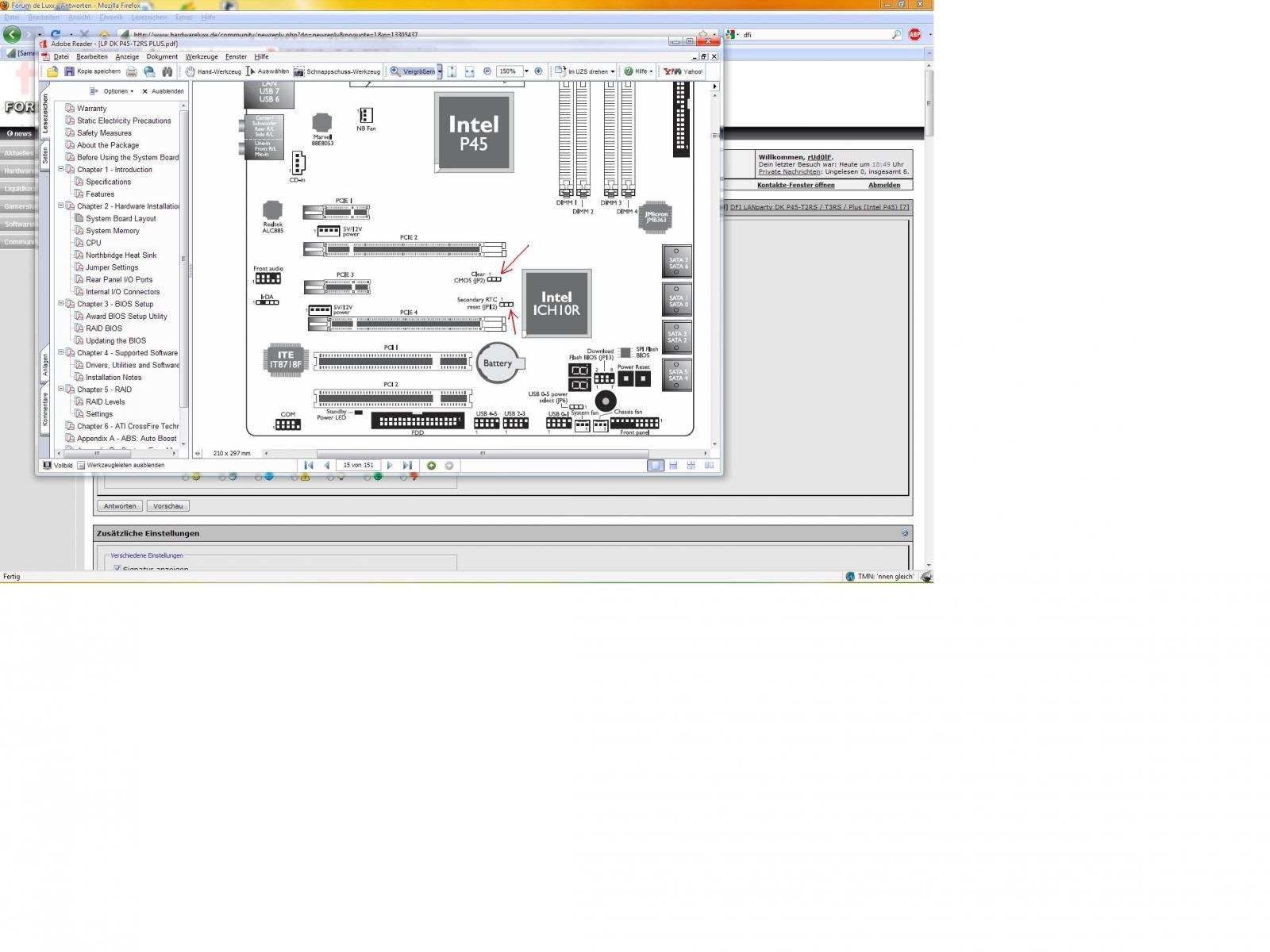Click Ausblenden to hide bookmarks panel
This screenshot has width=1270, height=952.
tap(163, 91)
